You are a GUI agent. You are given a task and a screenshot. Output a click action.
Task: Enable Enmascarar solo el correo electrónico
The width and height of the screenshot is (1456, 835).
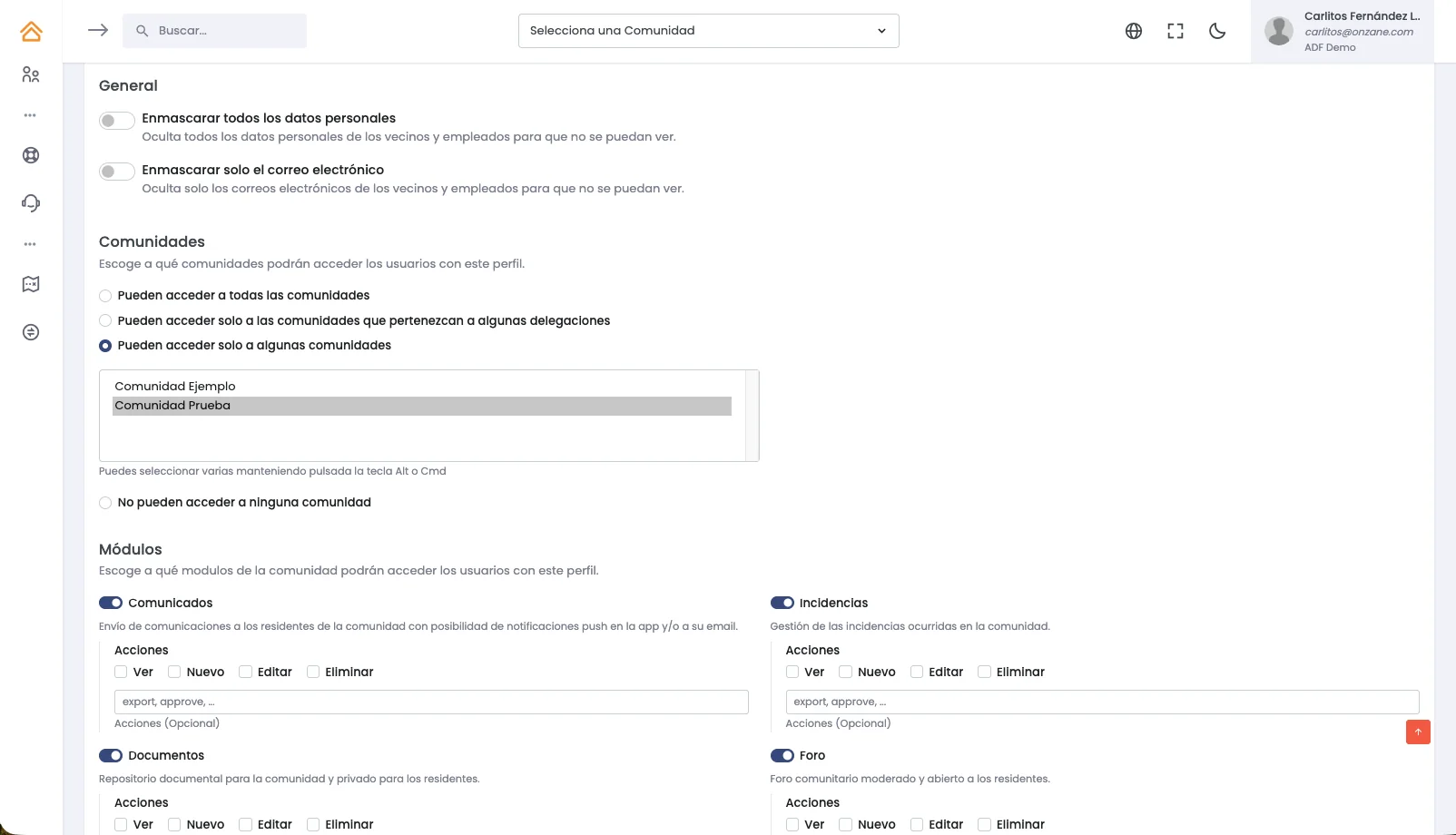pyautogui.click(x=117, y=172)
